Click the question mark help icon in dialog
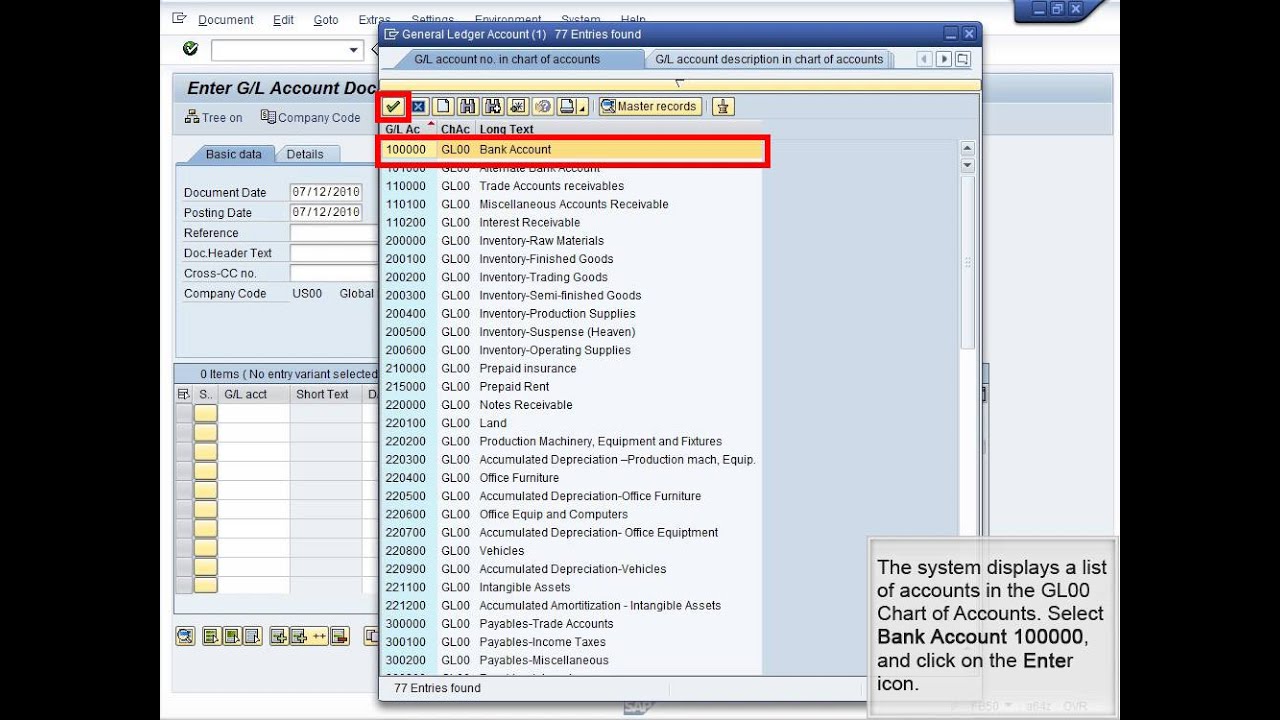The height and width of the screenshot is (720, 1280). (x=543, y=107)
